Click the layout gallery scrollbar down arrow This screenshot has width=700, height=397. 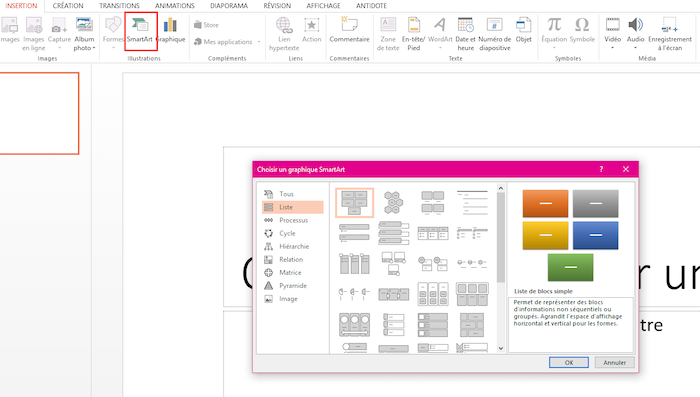tap(500, 348)
